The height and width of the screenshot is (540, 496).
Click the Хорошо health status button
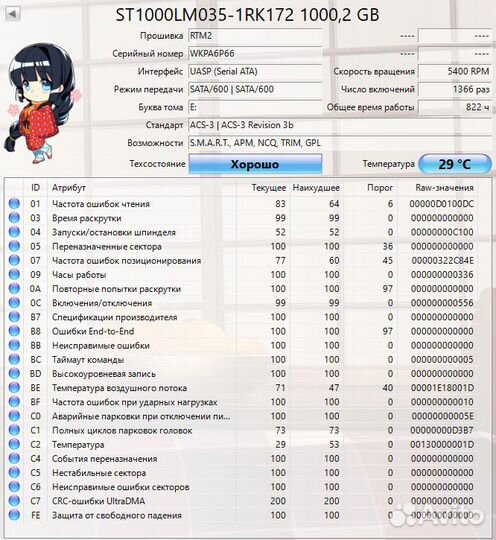point(255,164)
